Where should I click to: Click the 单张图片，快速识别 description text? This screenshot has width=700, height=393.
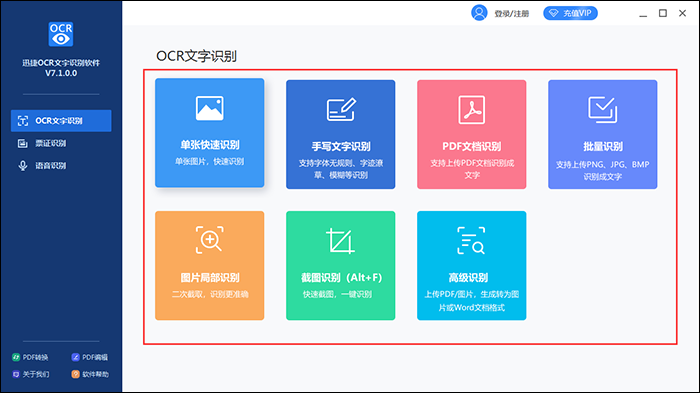click(209, 162)
